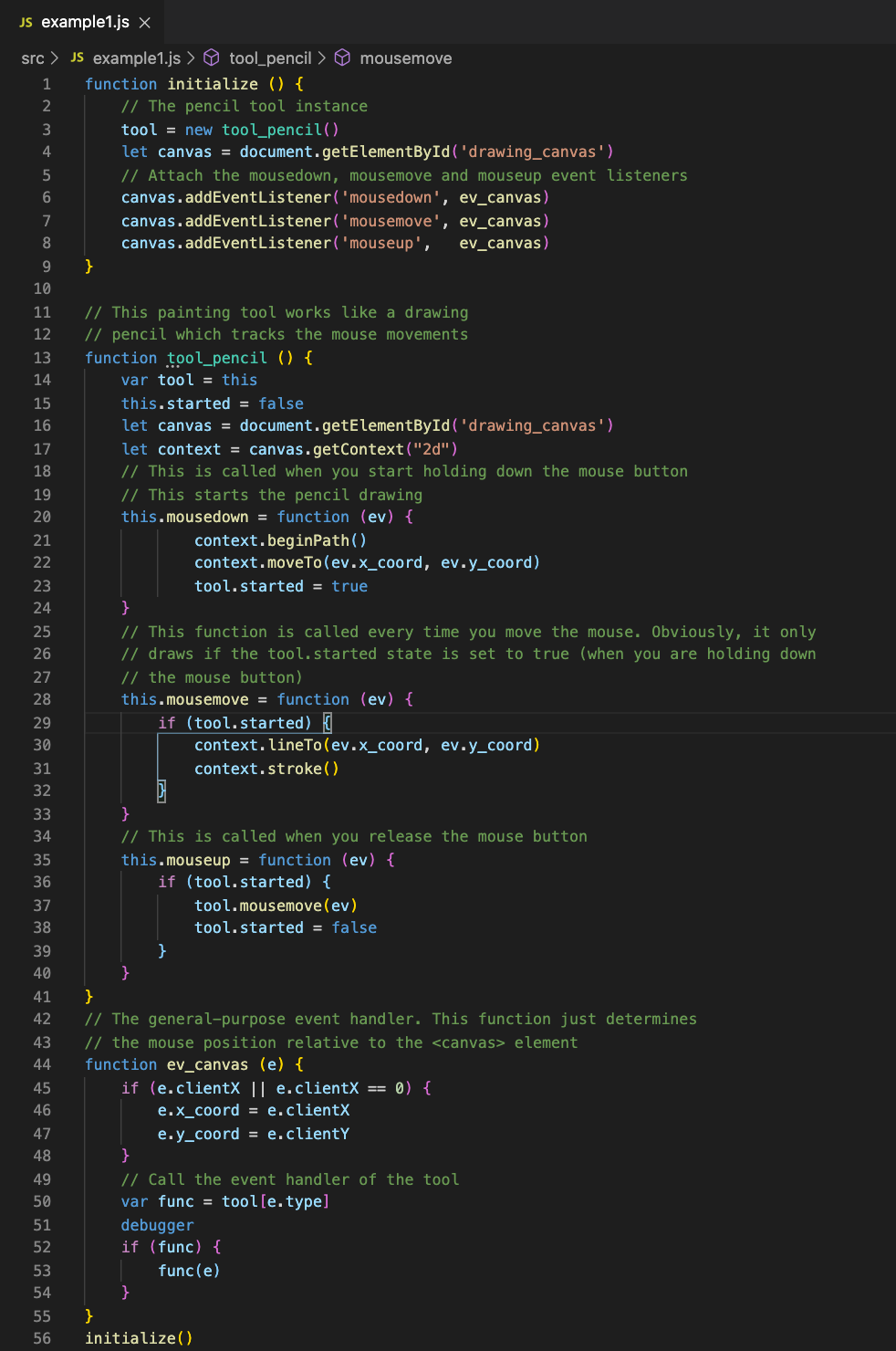Click 'context.stroke()' on line 31
Viewport: 896px width, 1351px height.
pos(267,769)
